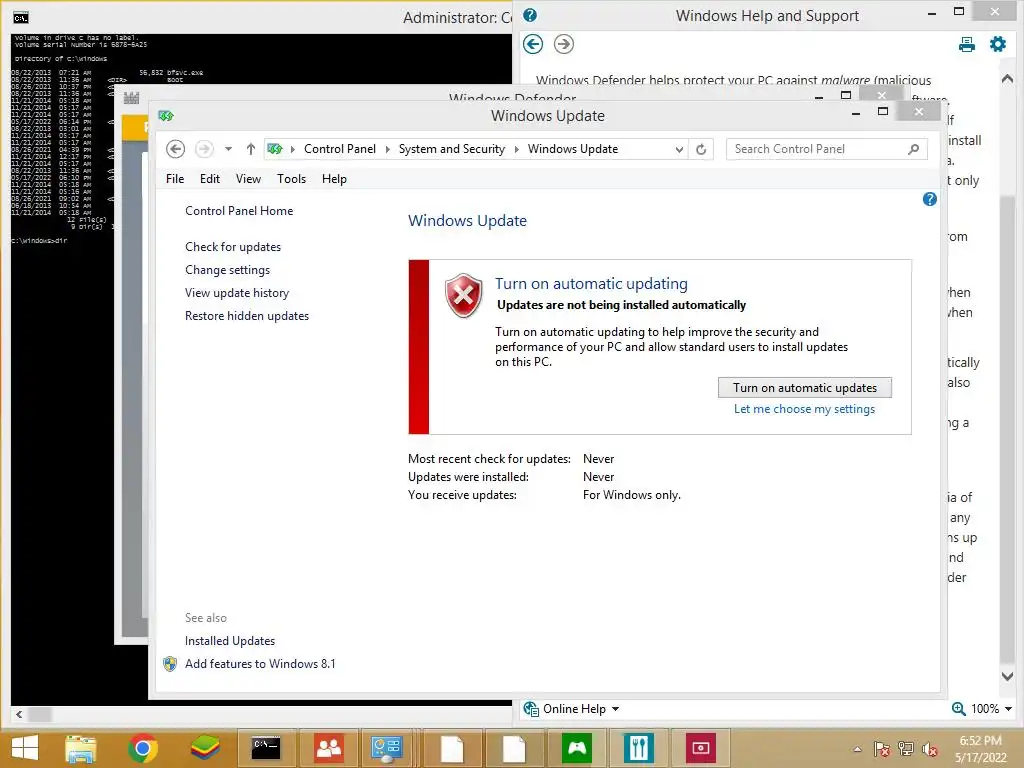Image resolution: width=1024 pixels, height=768 pixels.
Task: Click Restore hidden updates
Action: (x=247, y=315)
